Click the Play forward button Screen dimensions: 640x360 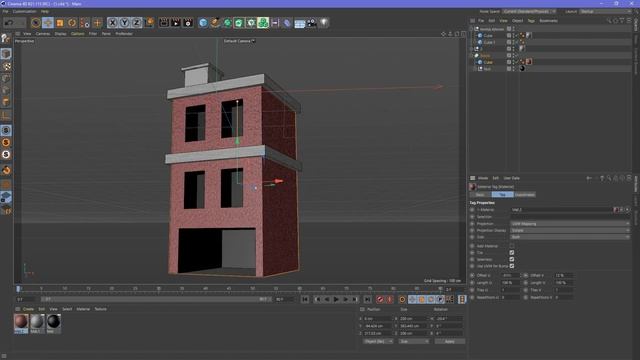(x=336, y=300)
